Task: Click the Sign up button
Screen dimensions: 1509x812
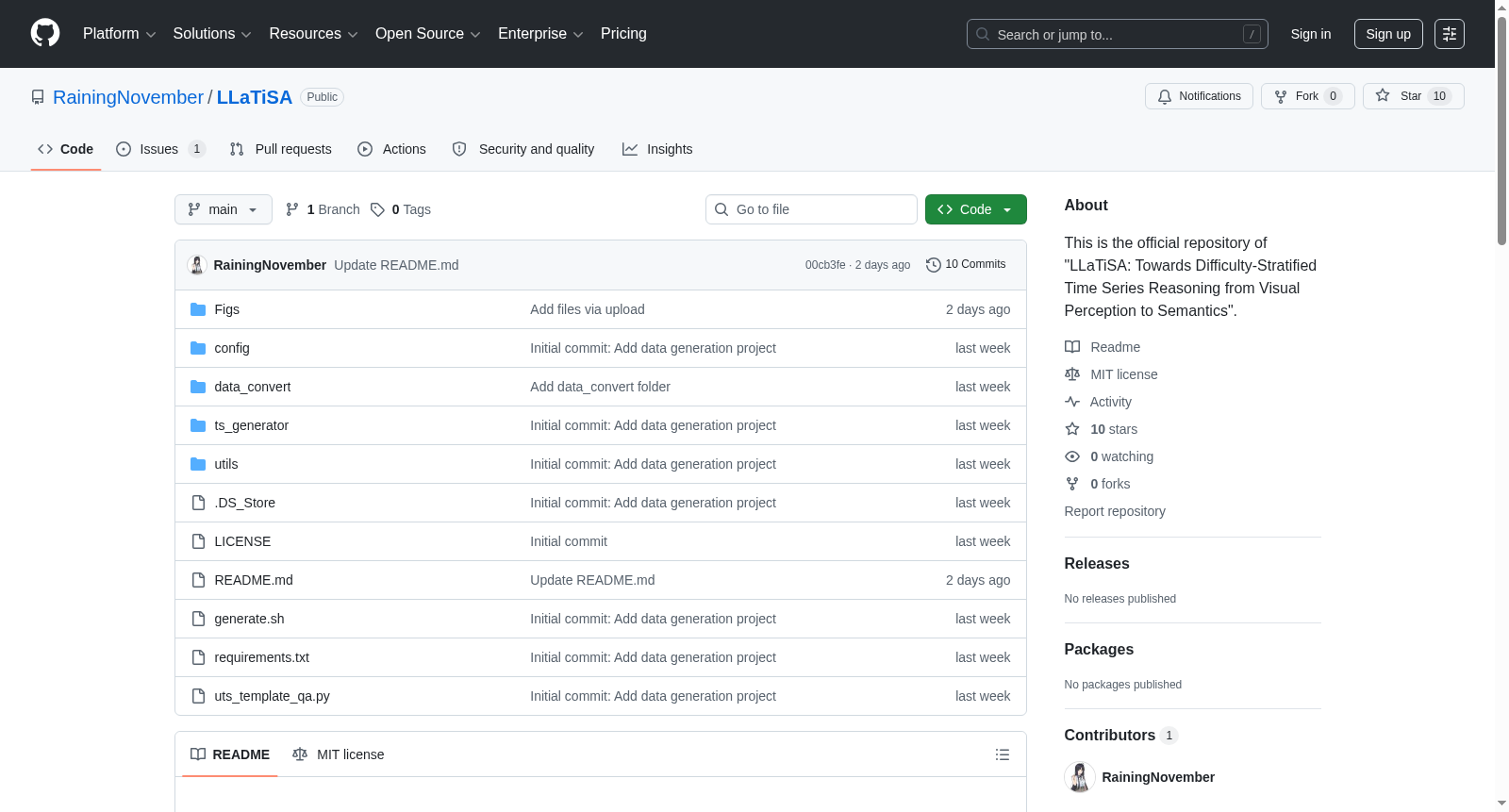Action: coord(1388,34)
